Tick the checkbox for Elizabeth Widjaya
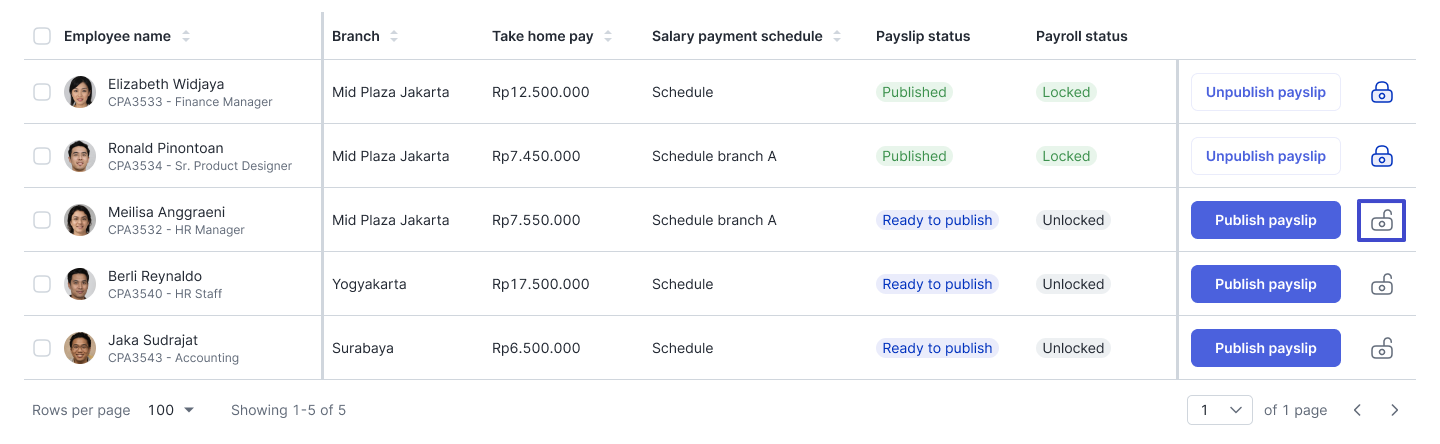1440x444 pixels. (42, 92)
